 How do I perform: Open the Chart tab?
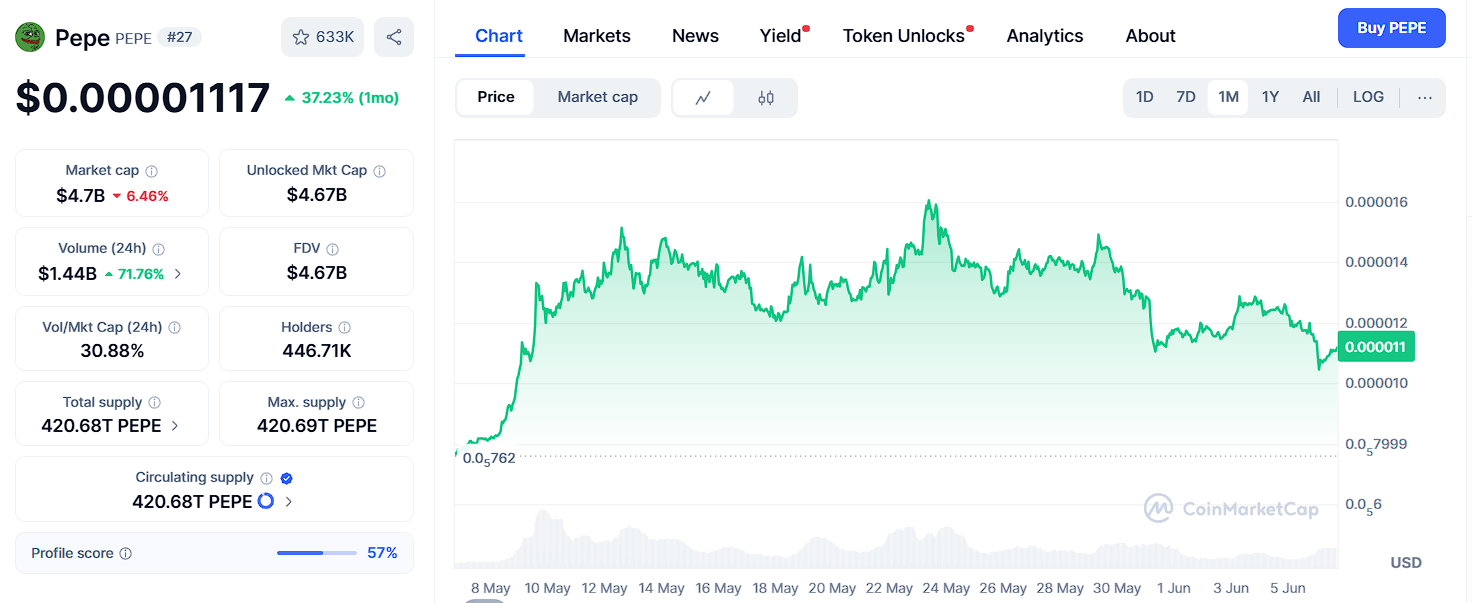(x=499, y=36)
